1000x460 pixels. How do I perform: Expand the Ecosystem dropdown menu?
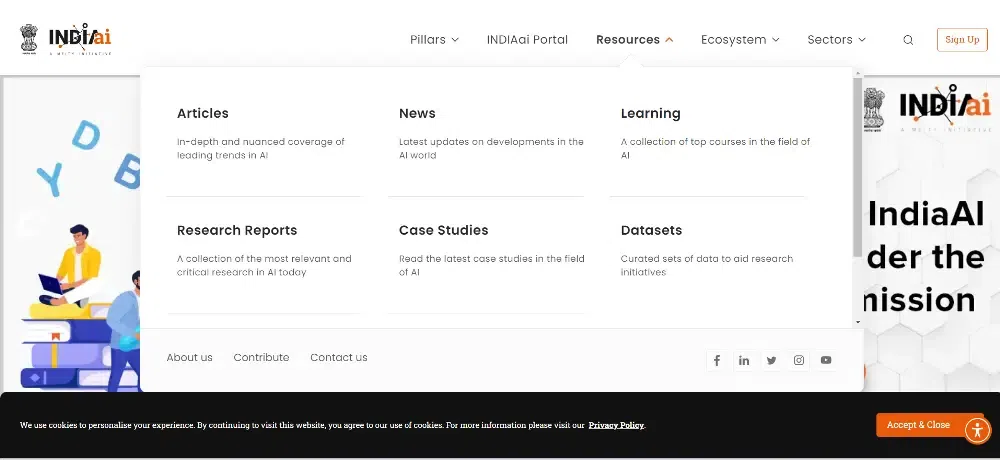tap(740, 40)
